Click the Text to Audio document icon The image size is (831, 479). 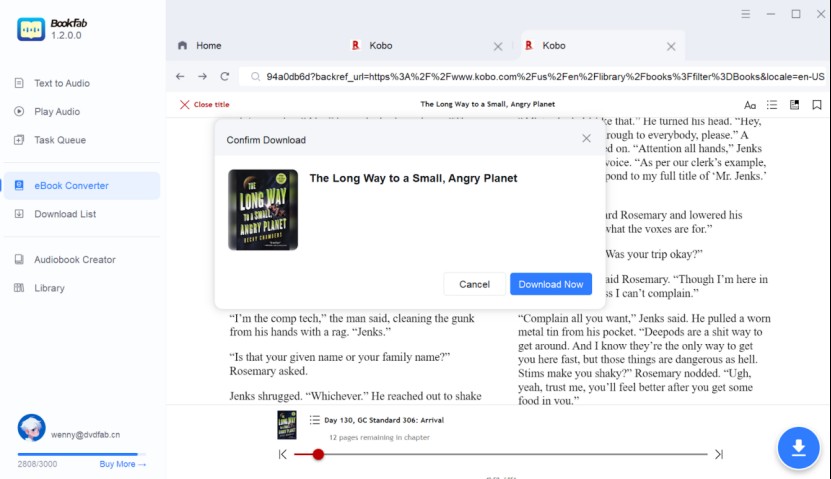click(x=19, y=83)
